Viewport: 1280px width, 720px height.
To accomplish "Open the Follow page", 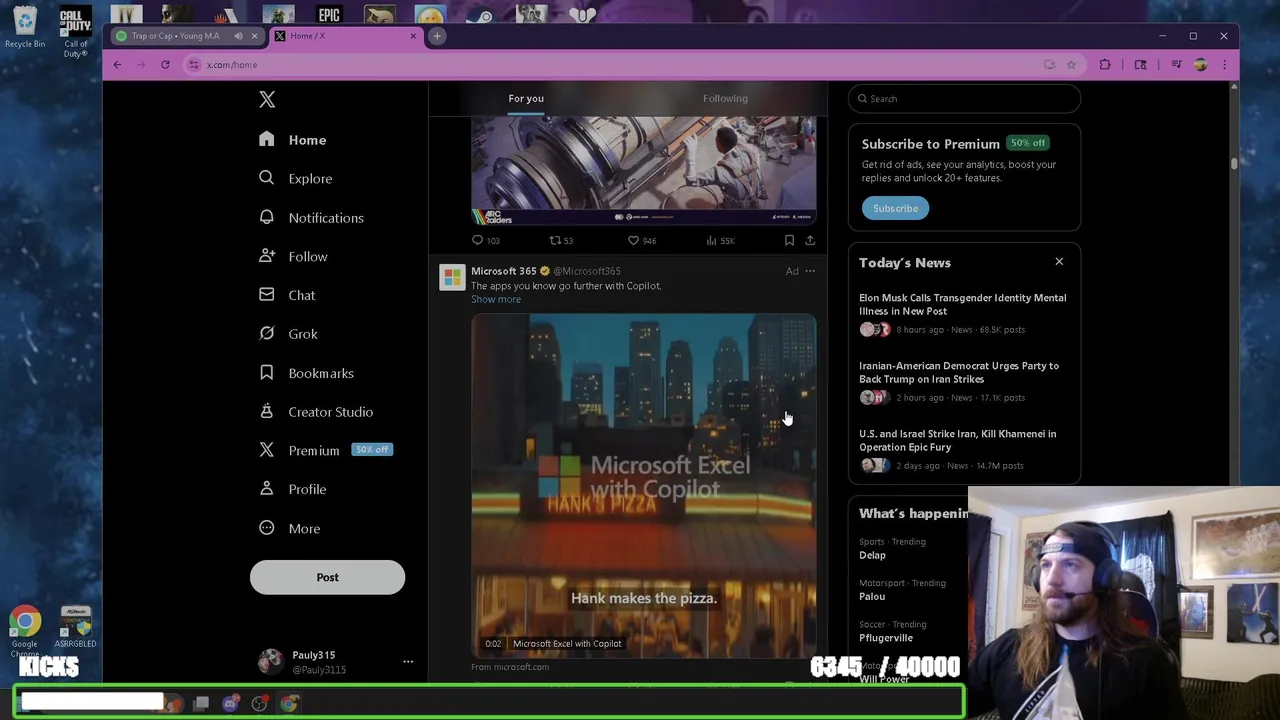I will coord(293,257).
